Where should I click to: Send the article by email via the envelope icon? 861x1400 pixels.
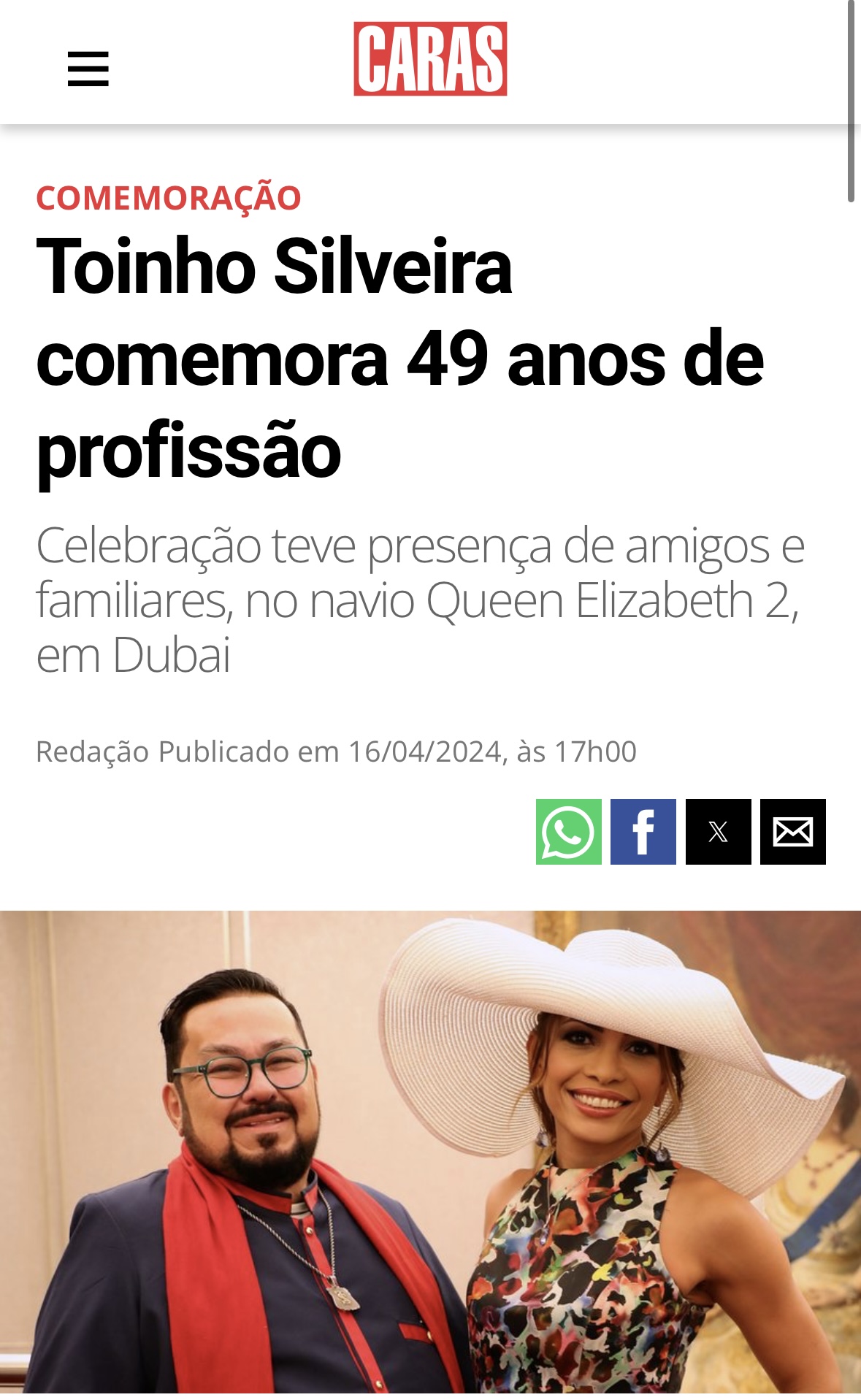point(793,832)
